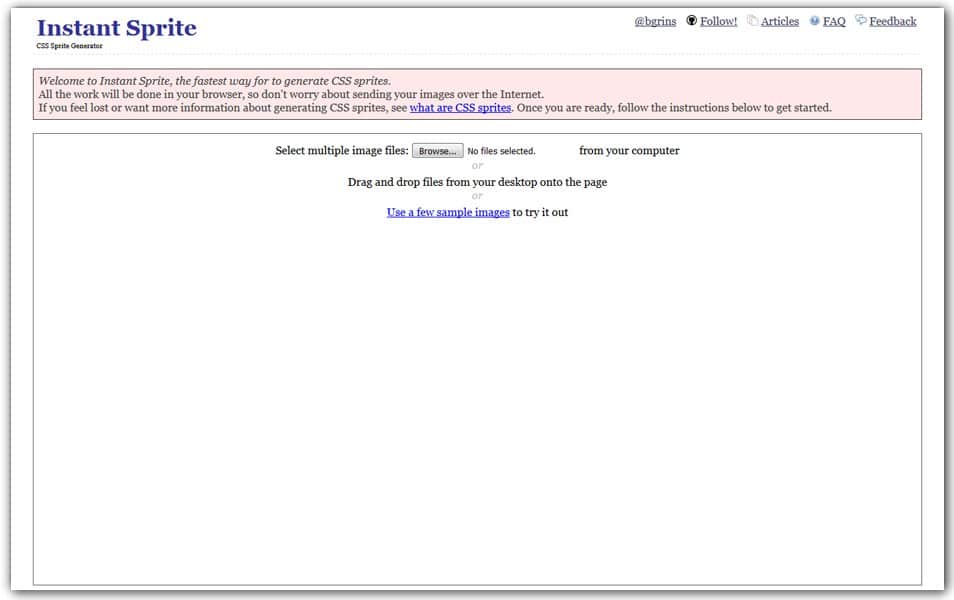Viewport: 954px width, 600px height.
Task: Open the Articles text link
Action: coord(779,21)
